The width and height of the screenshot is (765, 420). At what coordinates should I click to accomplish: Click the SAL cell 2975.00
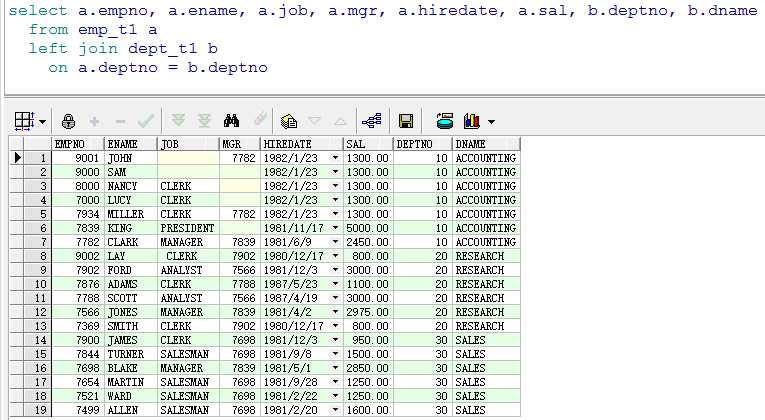coord(368,312)
